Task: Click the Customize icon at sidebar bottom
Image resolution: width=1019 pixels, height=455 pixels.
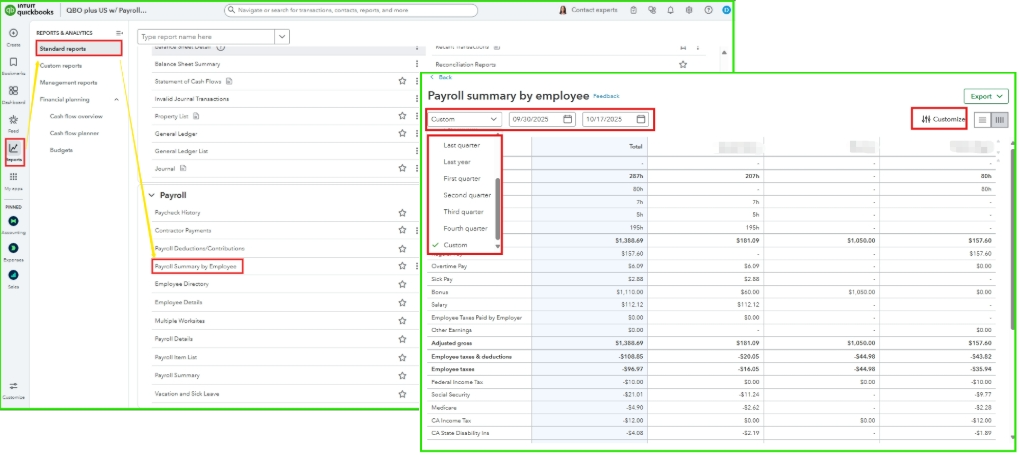Action: pos(13,387)
